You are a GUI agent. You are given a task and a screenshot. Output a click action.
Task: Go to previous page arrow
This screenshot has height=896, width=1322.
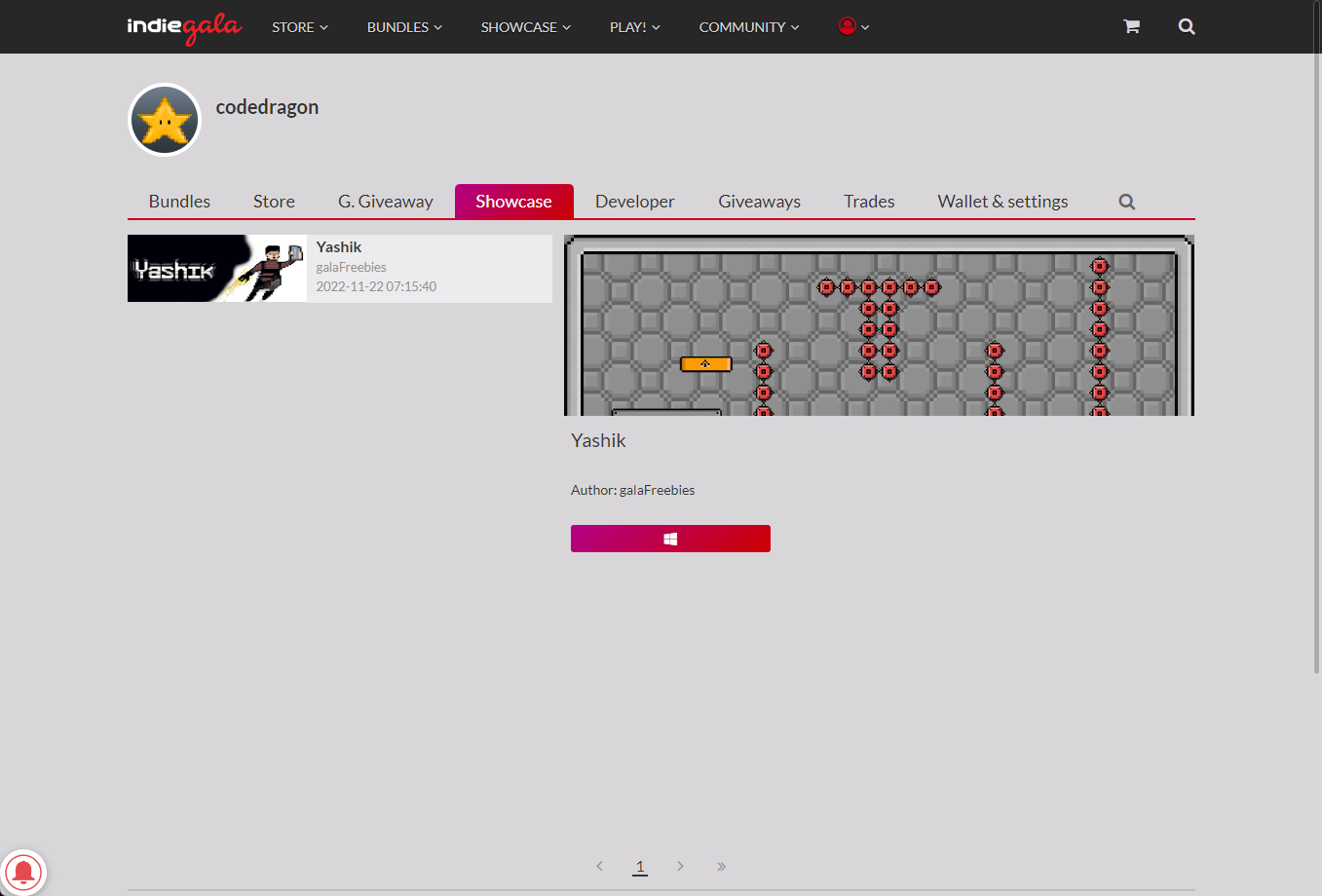coord(599,866)
